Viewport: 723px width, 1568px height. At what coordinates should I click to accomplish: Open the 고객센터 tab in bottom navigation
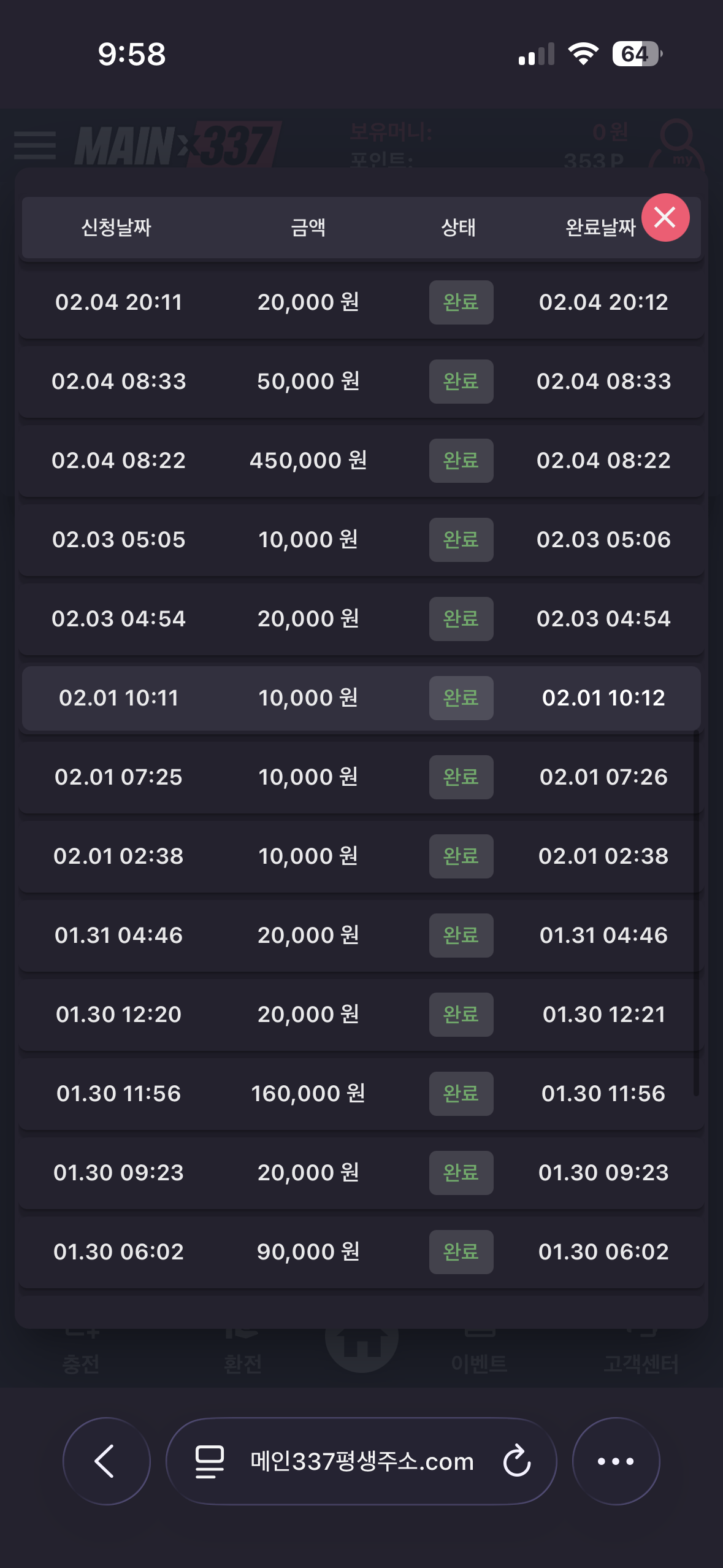pos(641,1359)
